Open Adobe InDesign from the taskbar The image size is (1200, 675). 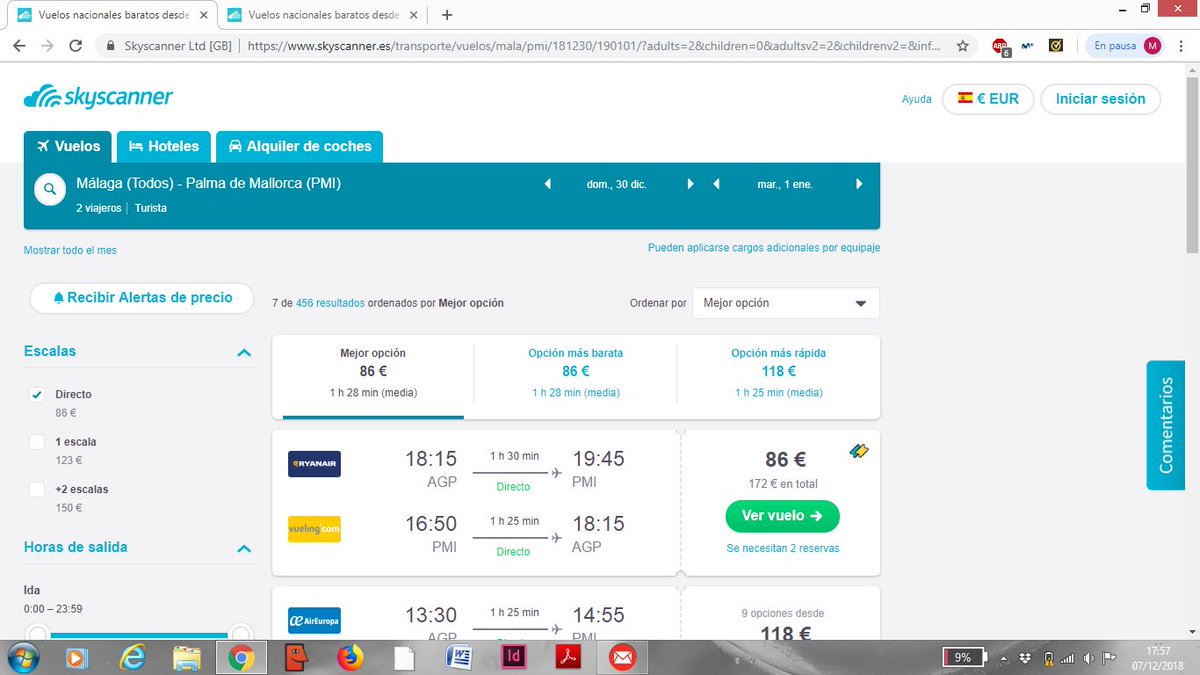click(515, 658)
